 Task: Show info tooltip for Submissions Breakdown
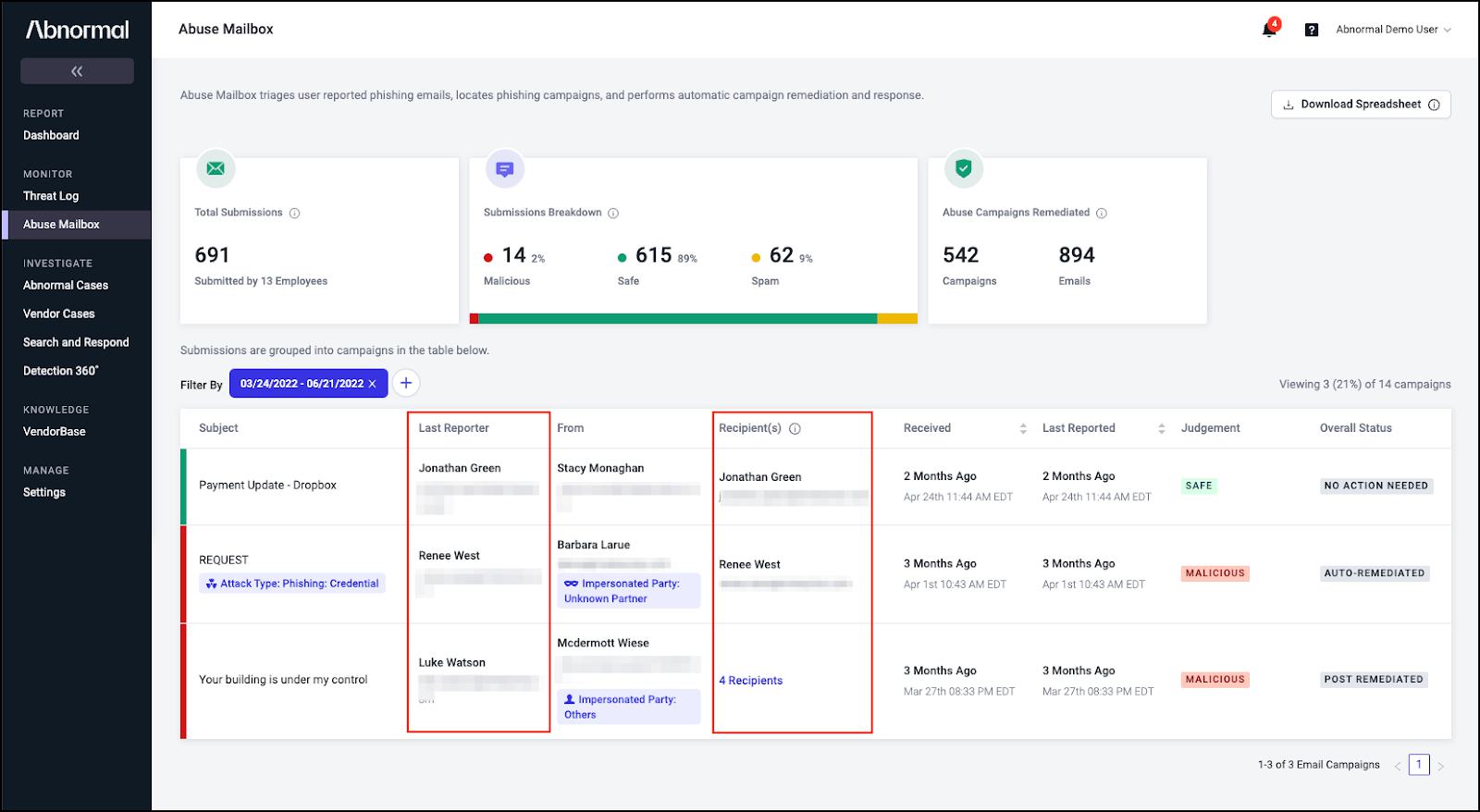click(x=613, y=213)
